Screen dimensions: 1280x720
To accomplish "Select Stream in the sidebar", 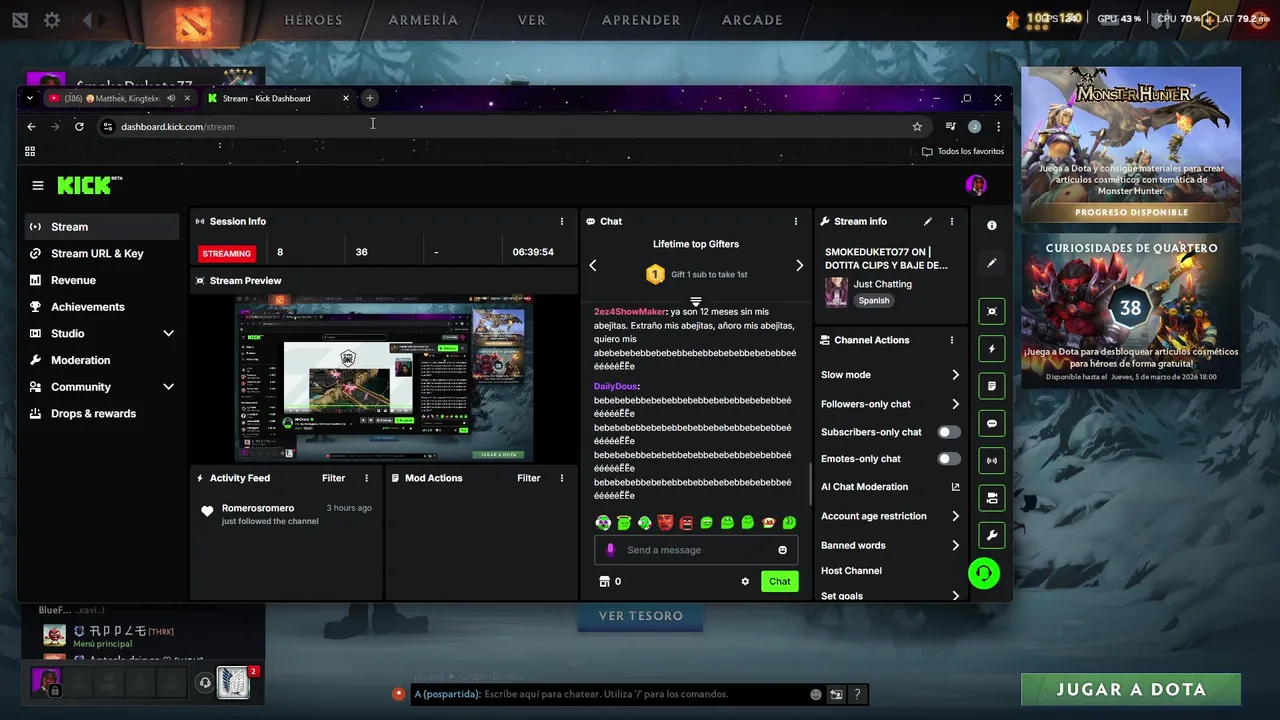I will tap(102, 227).
